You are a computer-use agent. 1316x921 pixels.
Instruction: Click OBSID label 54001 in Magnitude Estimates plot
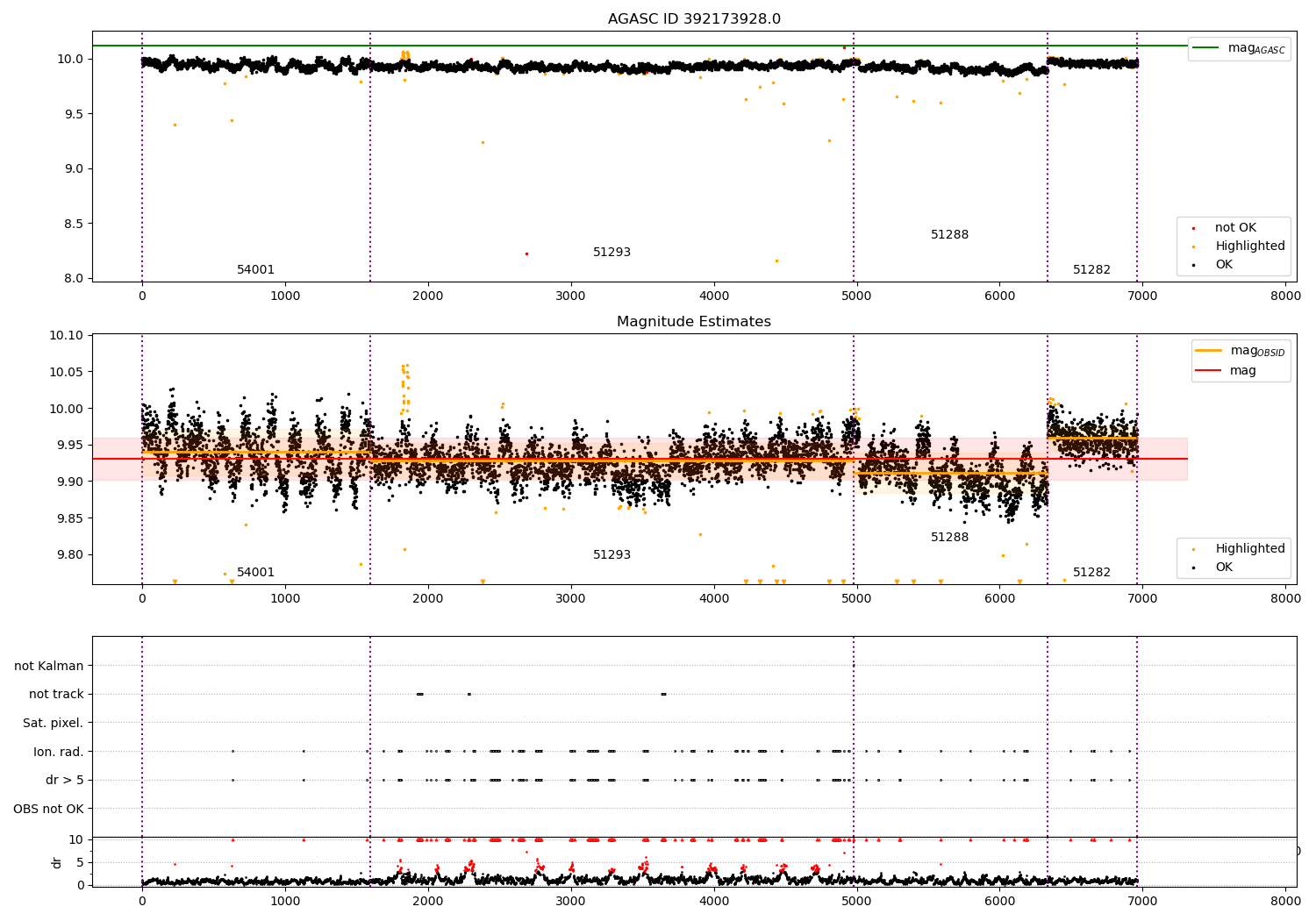point(256,573)
